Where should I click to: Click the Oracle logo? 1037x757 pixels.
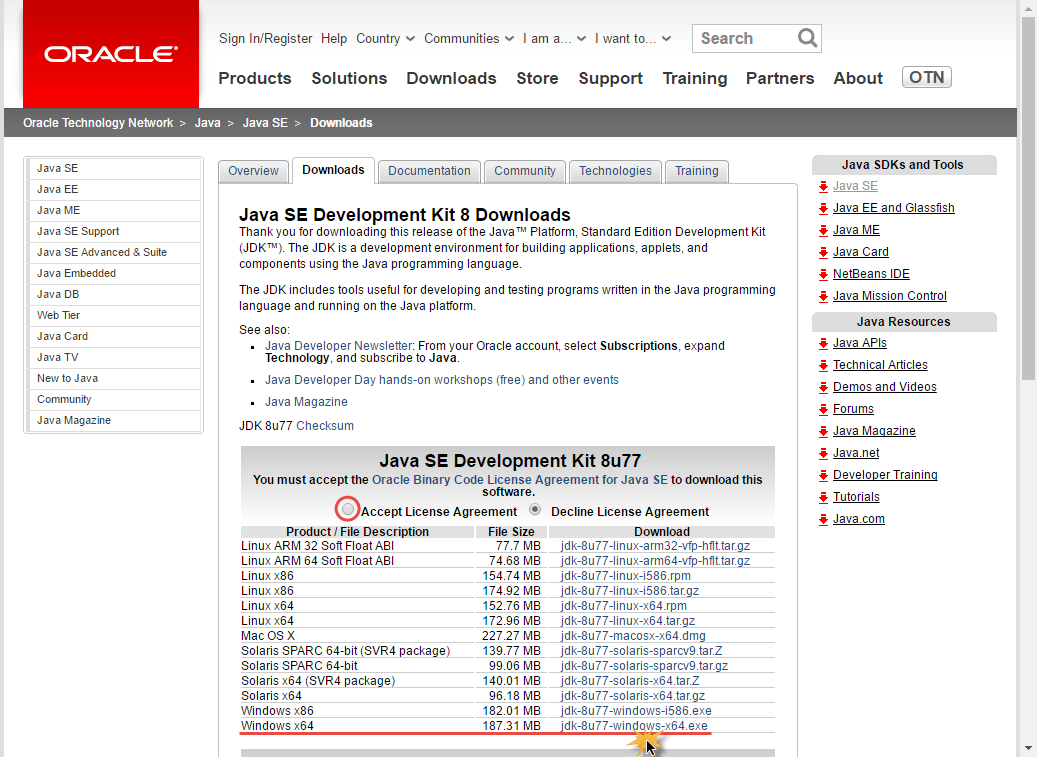click(x=111, y=54)
